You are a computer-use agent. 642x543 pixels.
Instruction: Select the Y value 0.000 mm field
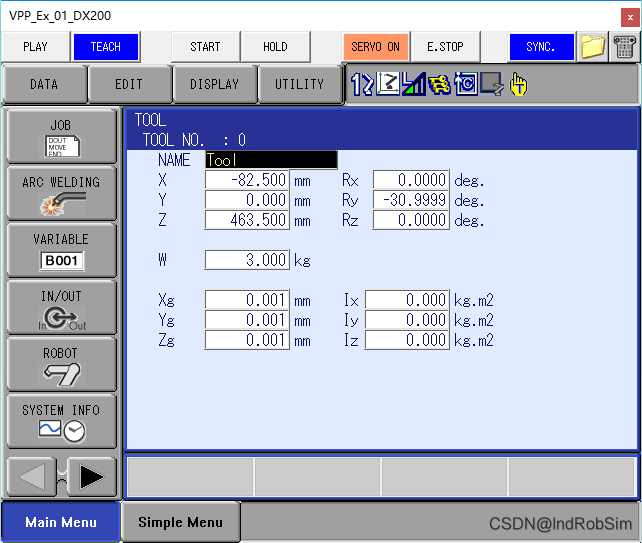247,200
